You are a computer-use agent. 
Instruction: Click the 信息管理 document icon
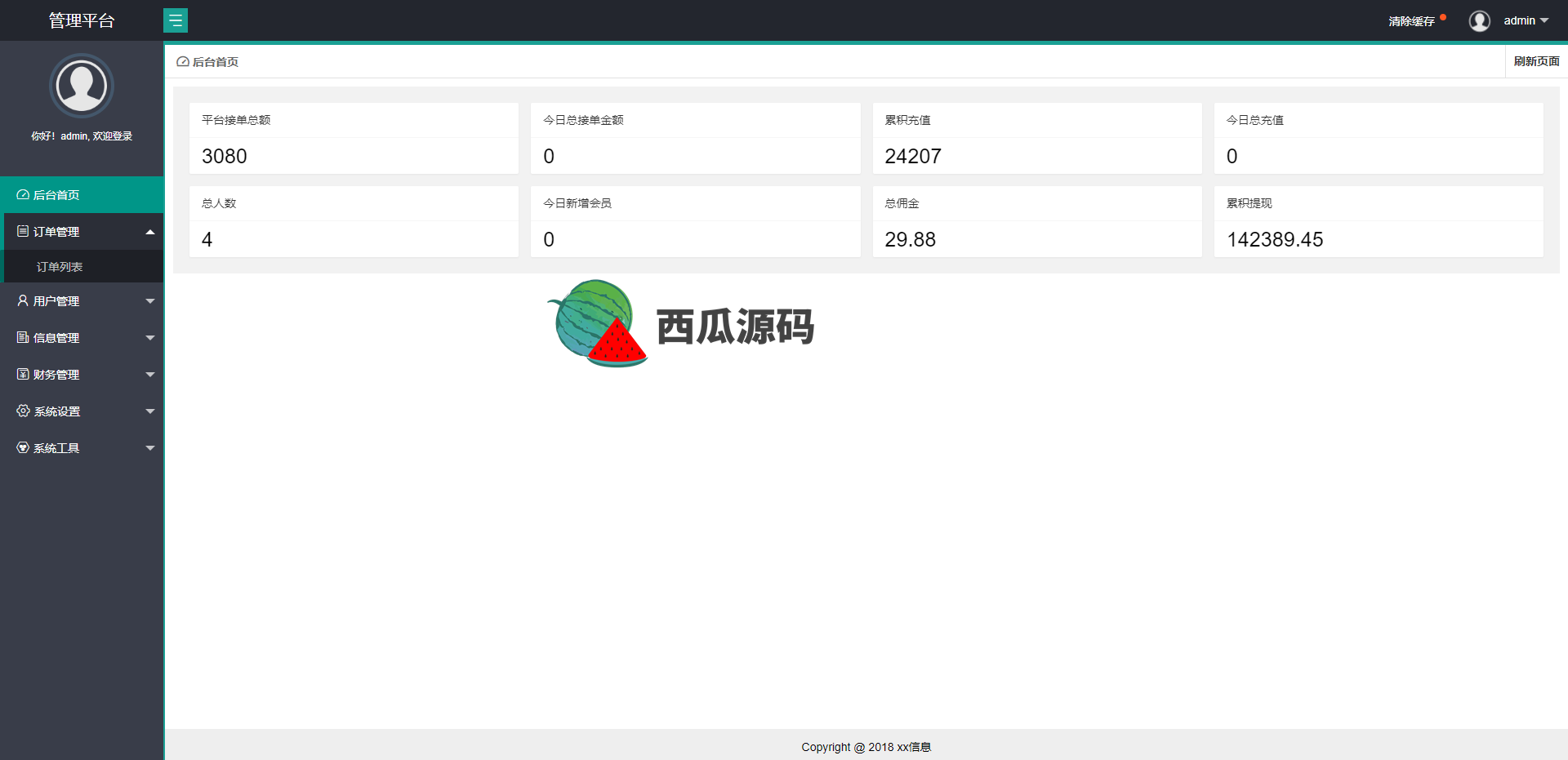pos(23,337)
